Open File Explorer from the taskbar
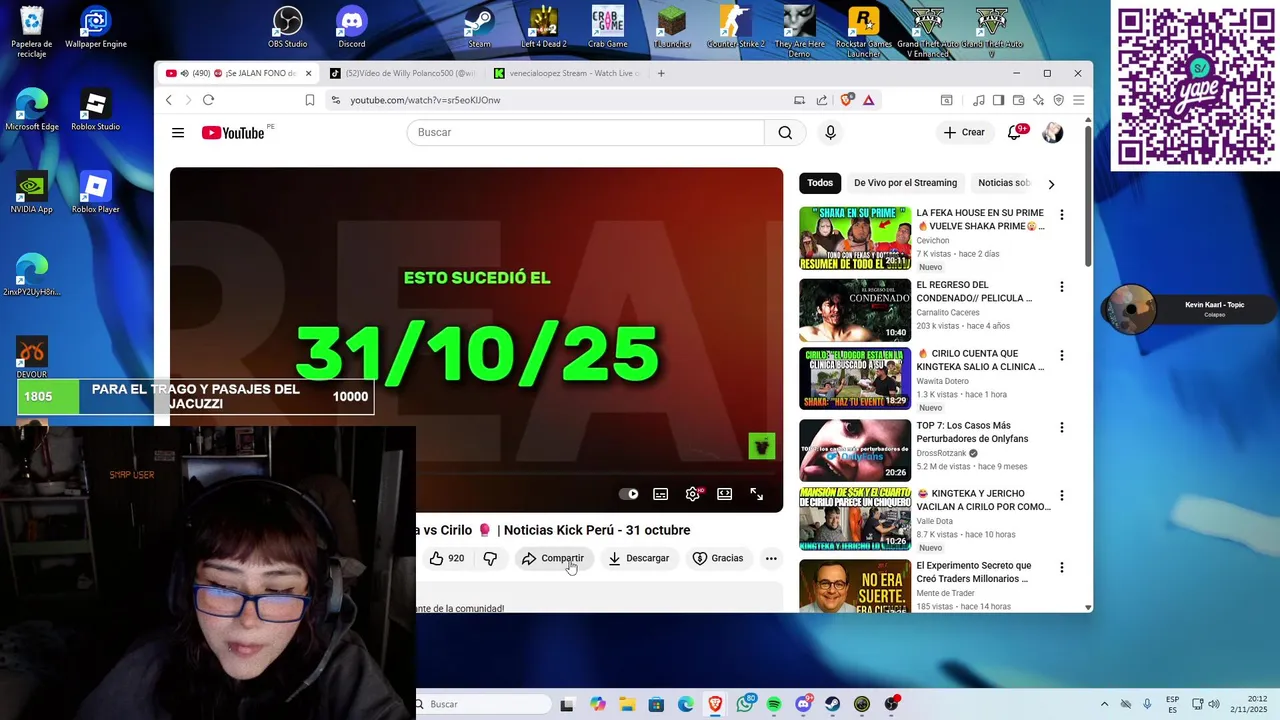The width and height of the screenshot is (1280, 720). click(627, 704)
